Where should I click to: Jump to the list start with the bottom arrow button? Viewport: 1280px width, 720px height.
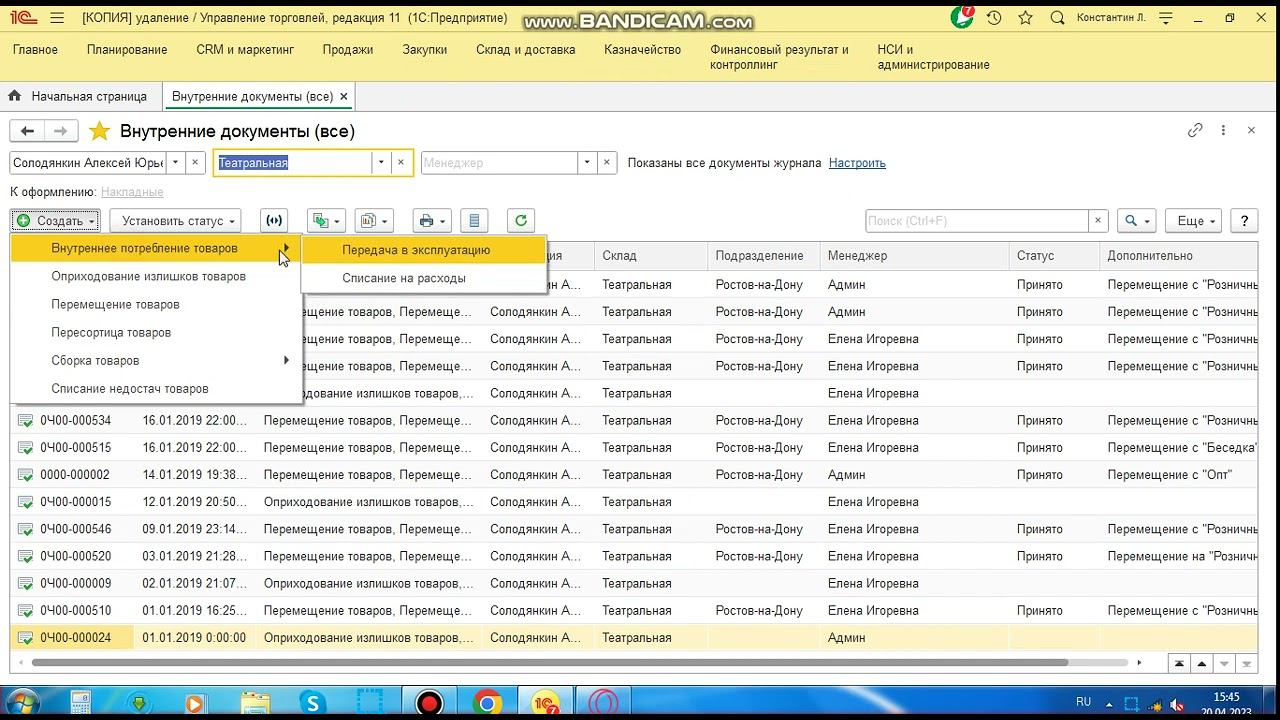1180,663
